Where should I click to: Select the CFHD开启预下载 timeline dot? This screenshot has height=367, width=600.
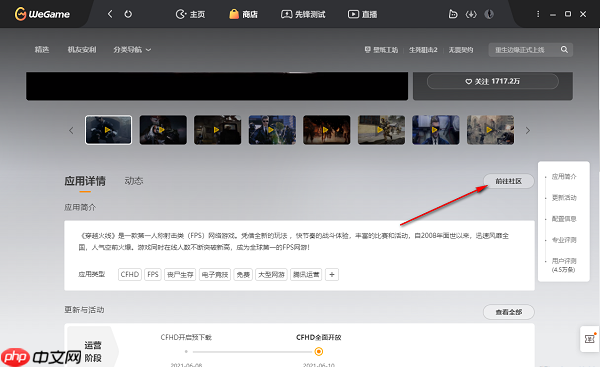tap(186, 351)
